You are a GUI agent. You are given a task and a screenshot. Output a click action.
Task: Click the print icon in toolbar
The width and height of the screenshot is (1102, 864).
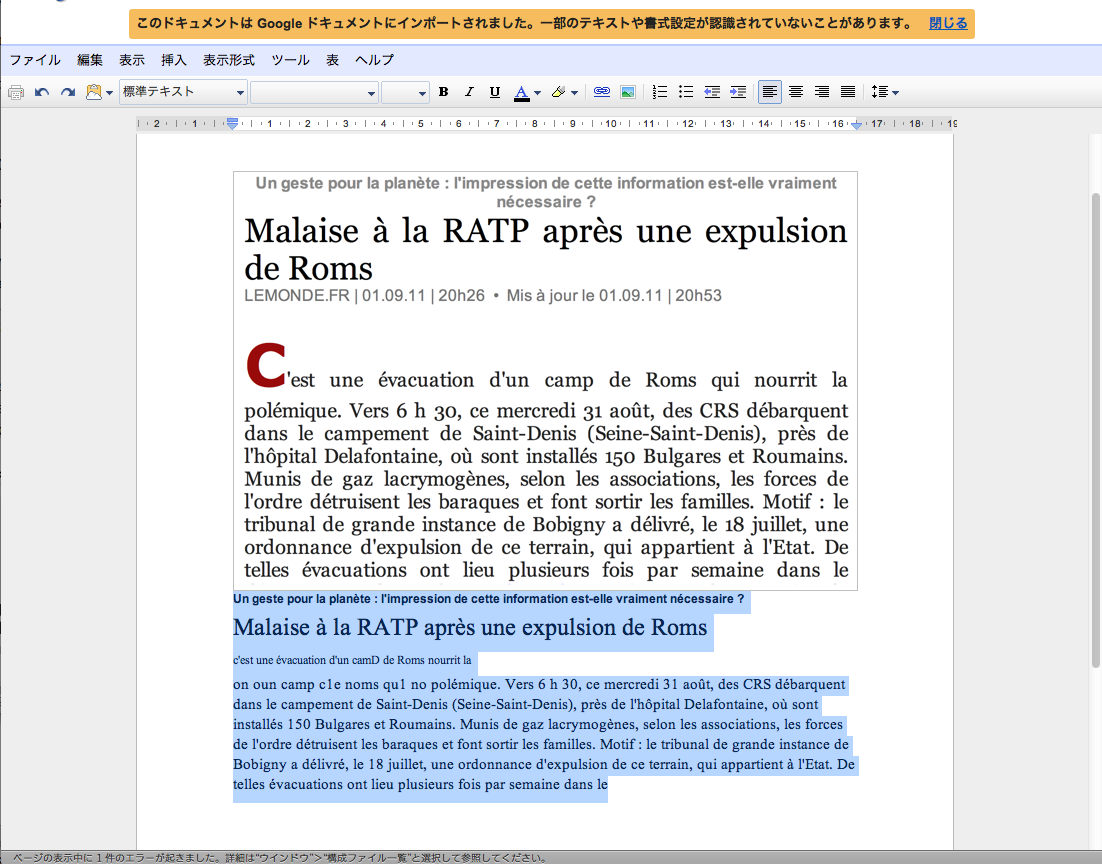coord(16,92)
